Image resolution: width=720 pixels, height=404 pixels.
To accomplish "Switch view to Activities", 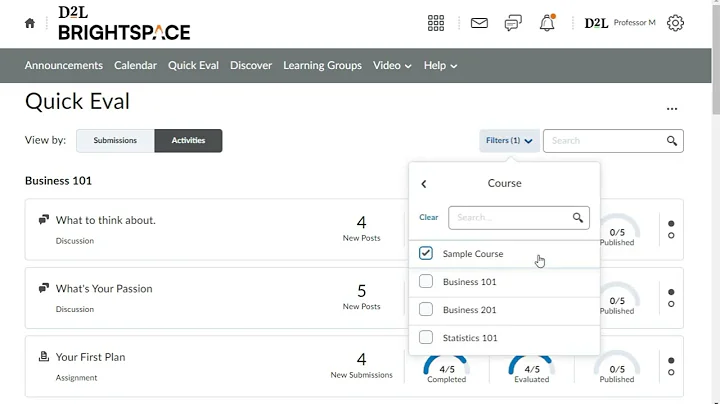I will tap(188, 140).
